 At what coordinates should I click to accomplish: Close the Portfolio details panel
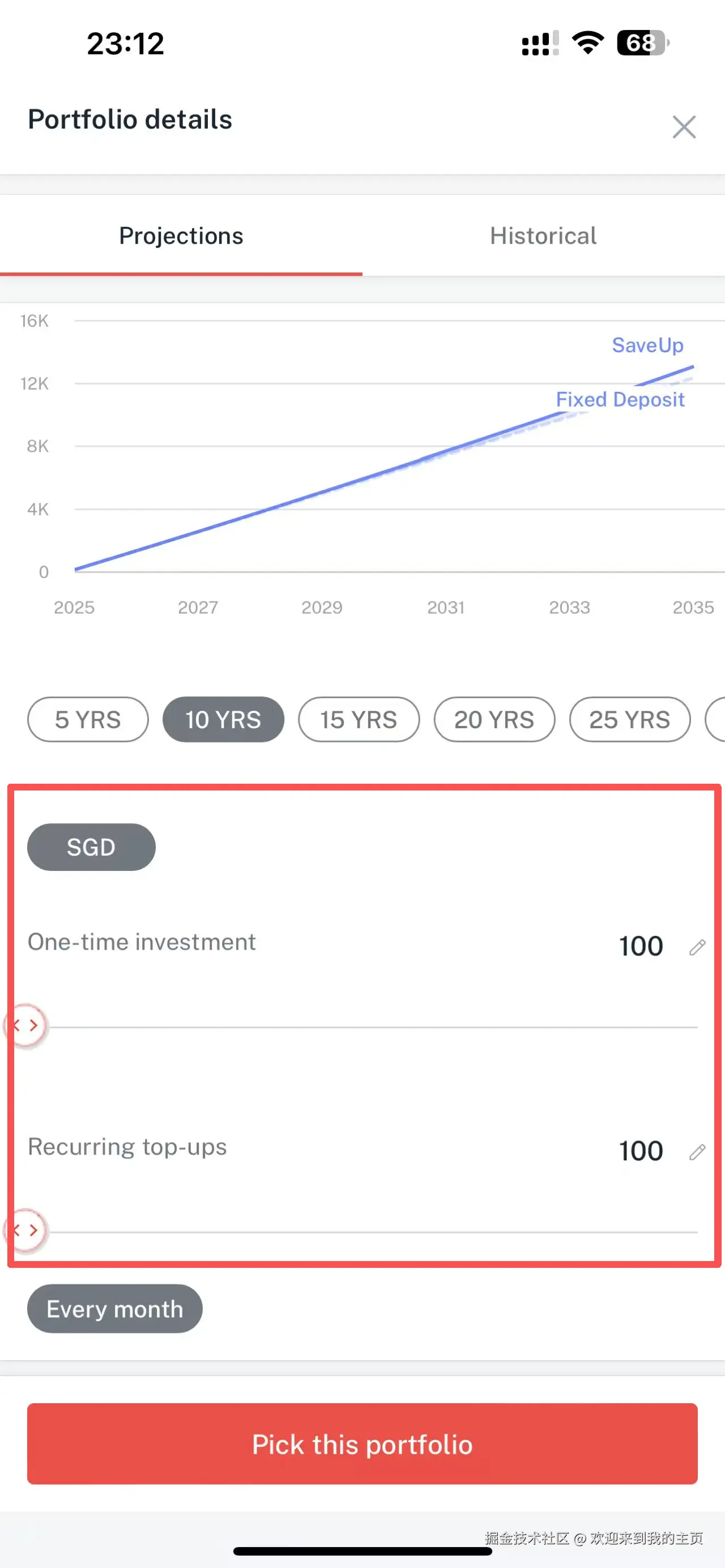(684, 127)
